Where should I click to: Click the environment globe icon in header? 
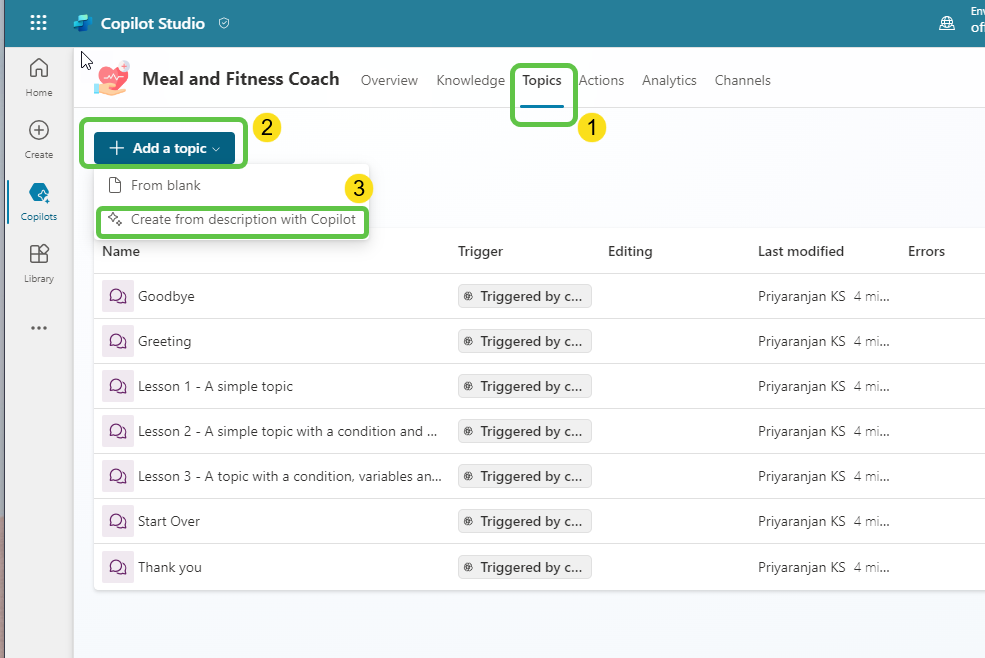tap(946, 23)
